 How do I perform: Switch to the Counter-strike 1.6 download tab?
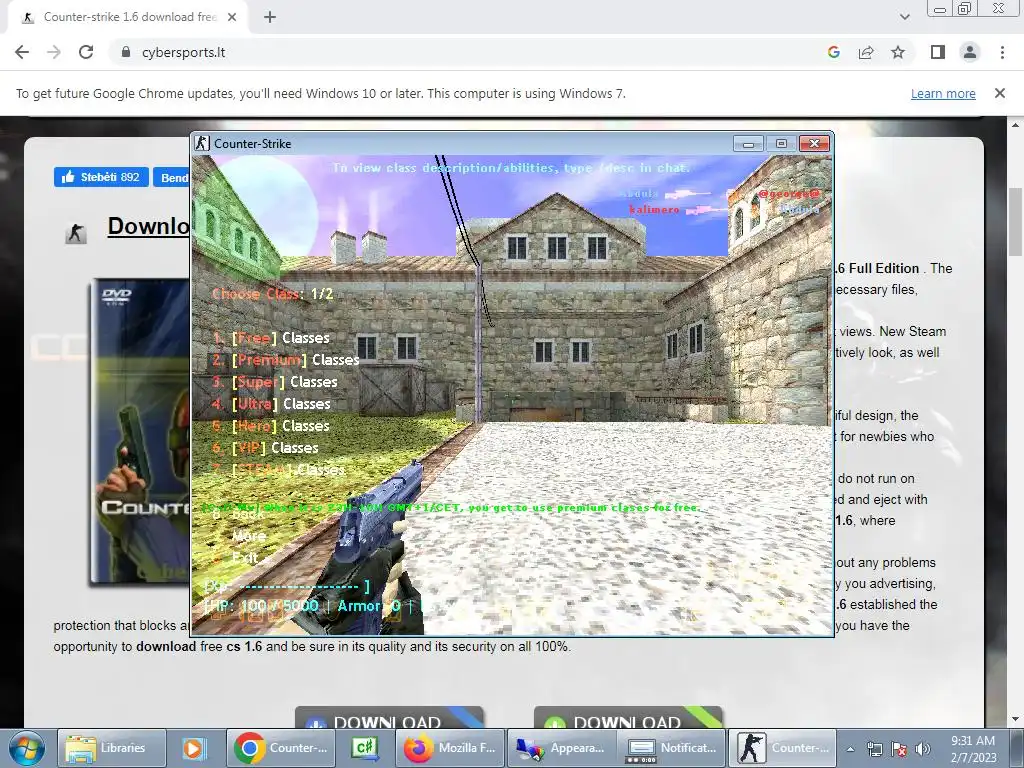[129, 17]
